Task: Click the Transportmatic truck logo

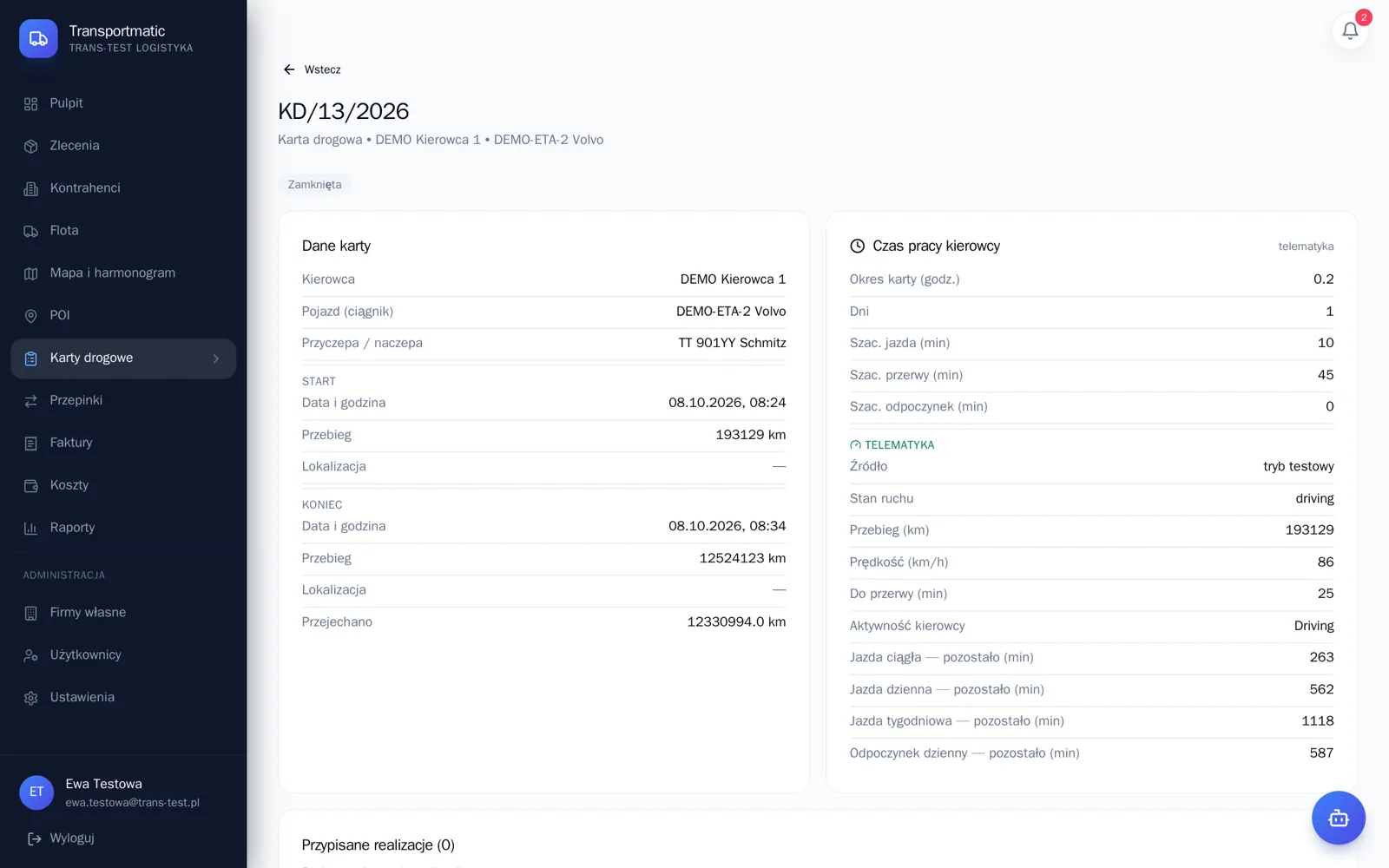Action: 38,39
